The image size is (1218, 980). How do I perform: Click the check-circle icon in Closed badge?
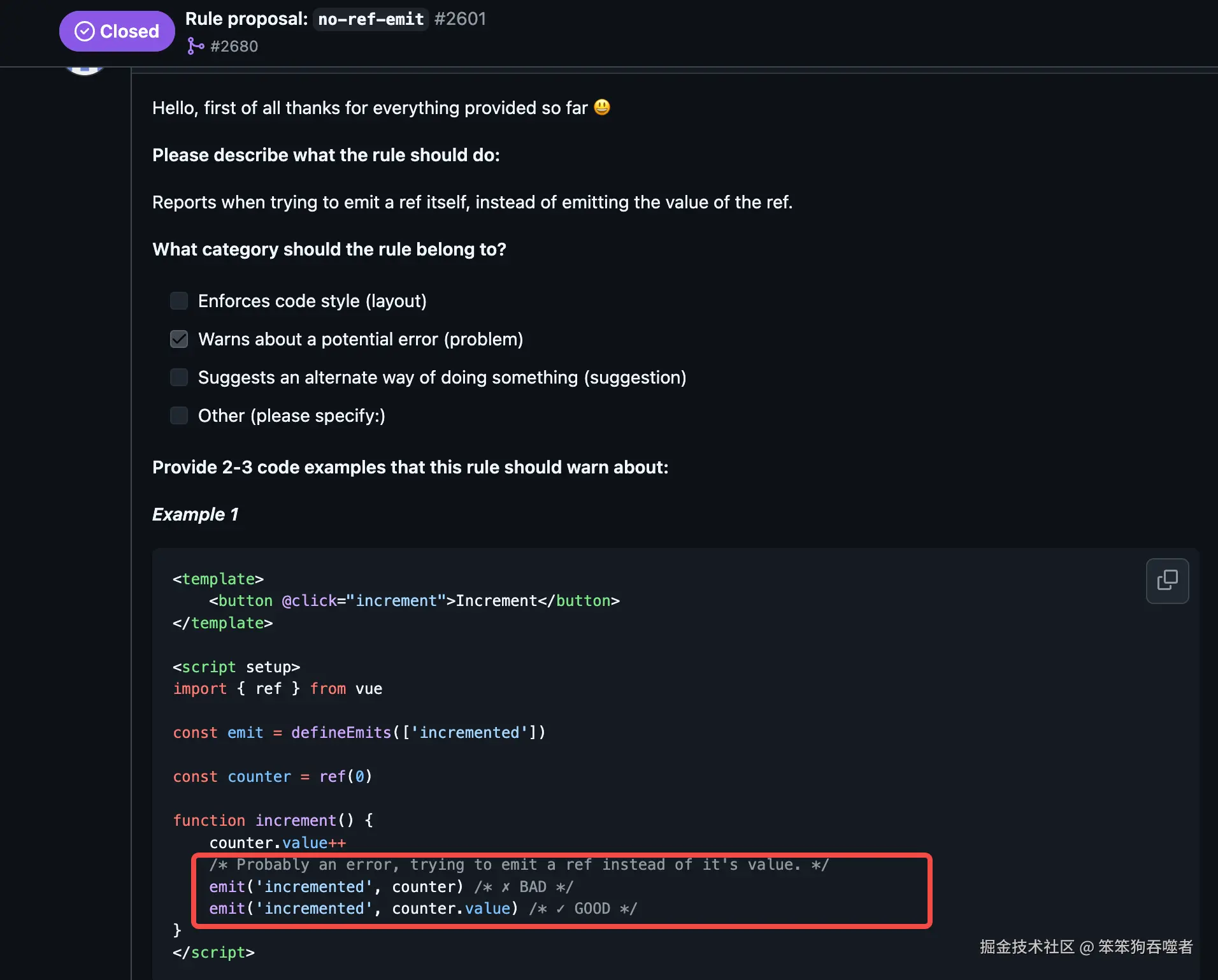85,31
